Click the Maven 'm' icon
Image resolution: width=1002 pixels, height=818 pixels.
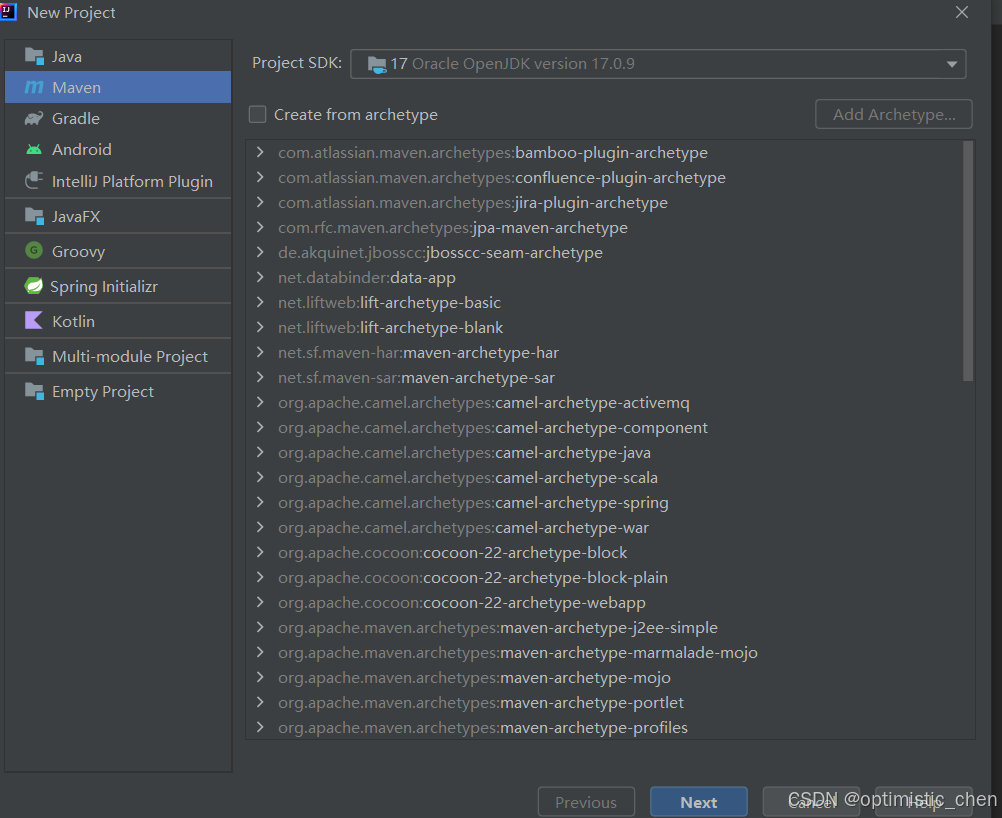tap(34, 87)
